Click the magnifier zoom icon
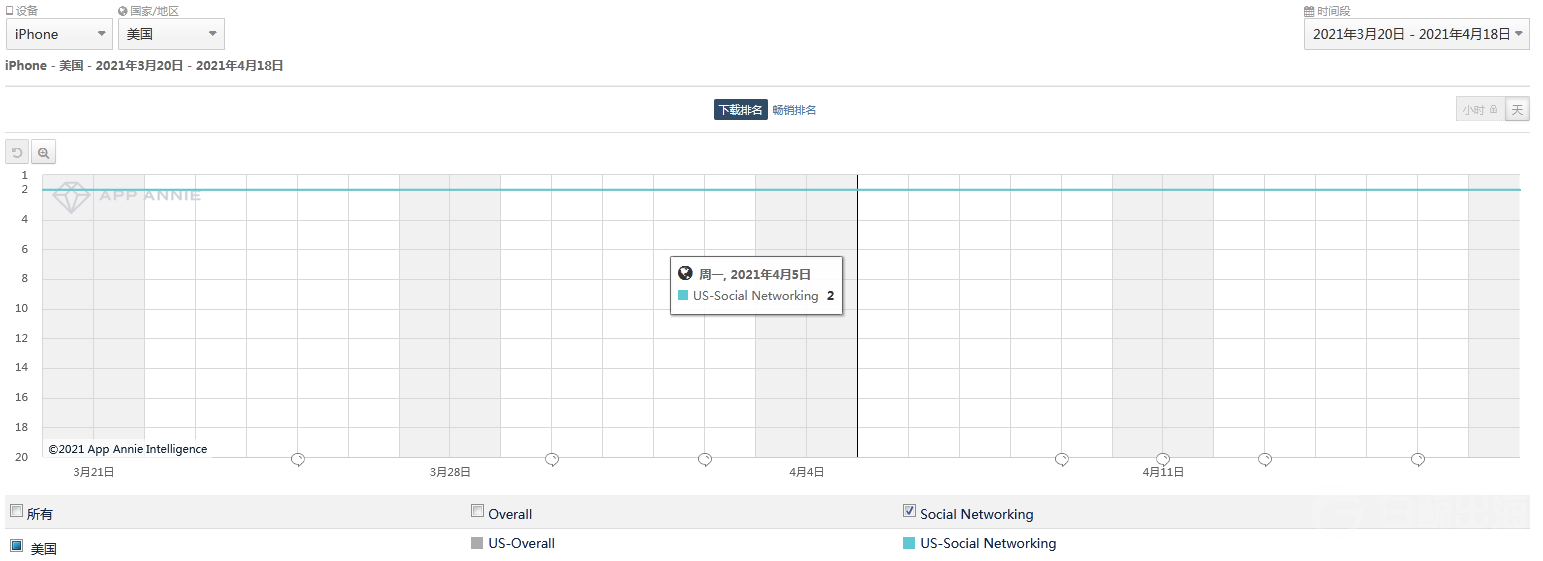Screen dimensions: 1543x561 [44, 153]
